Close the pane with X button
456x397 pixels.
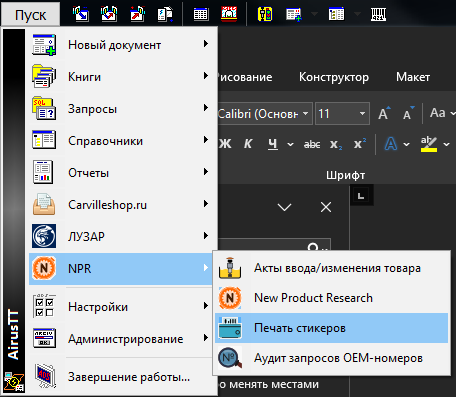[x=326, y=207]
